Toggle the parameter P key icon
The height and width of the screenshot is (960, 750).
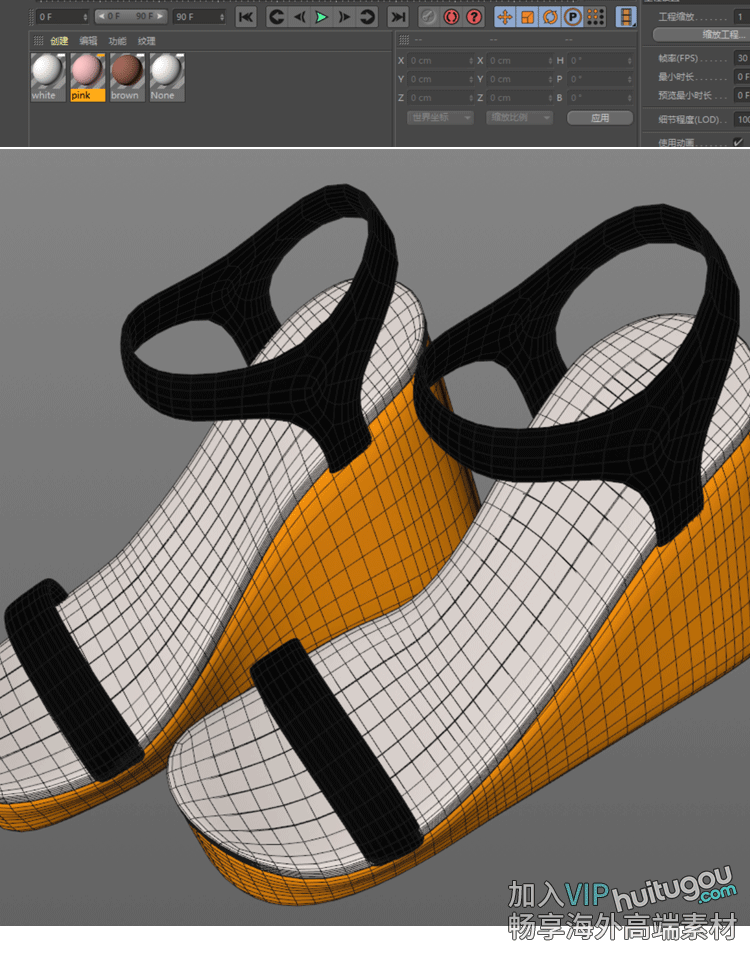pyautogui.click(x=572, y=17)
